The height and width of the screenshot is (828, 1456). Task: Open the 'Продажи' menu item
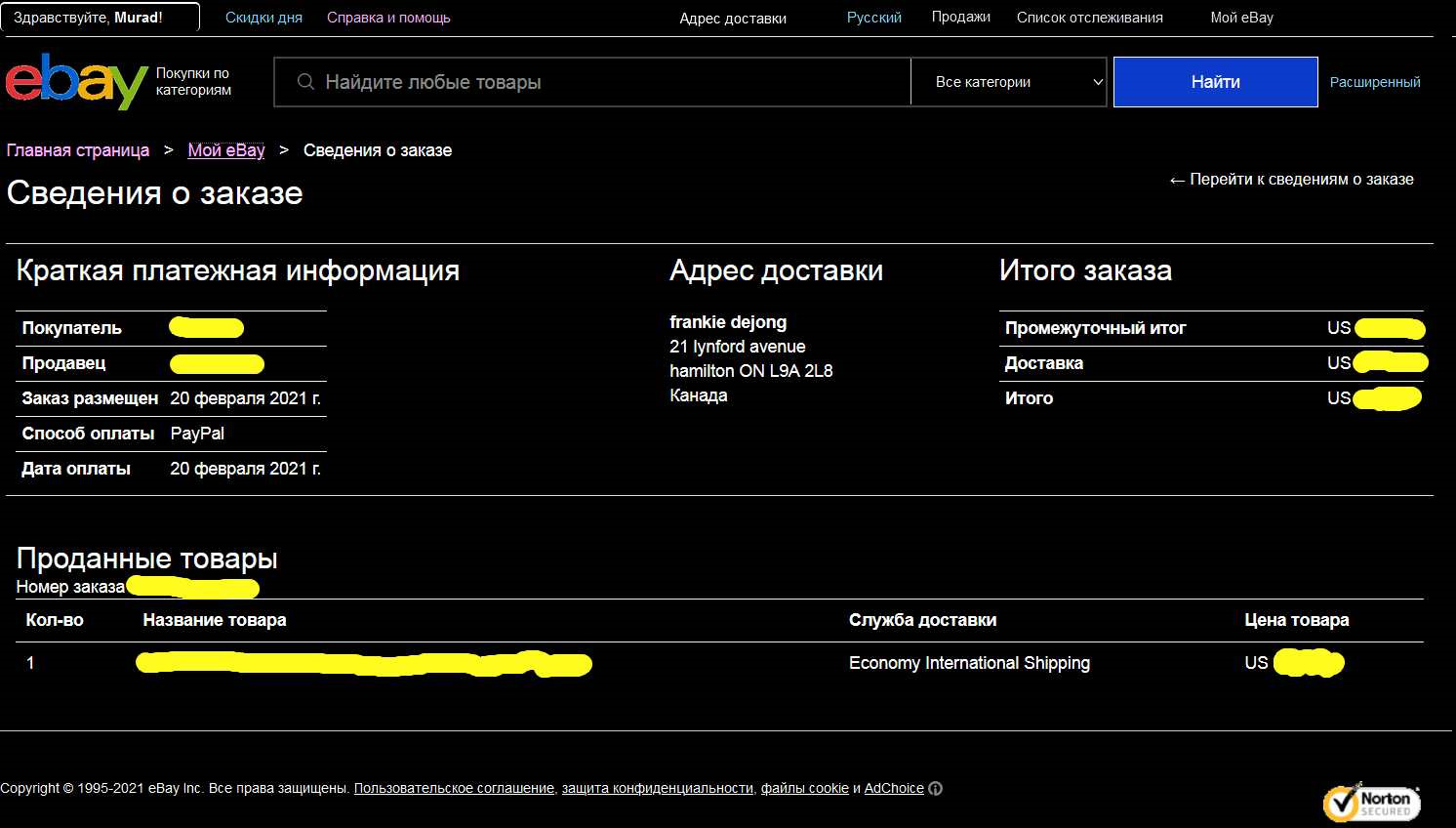(x=960, y=18)
